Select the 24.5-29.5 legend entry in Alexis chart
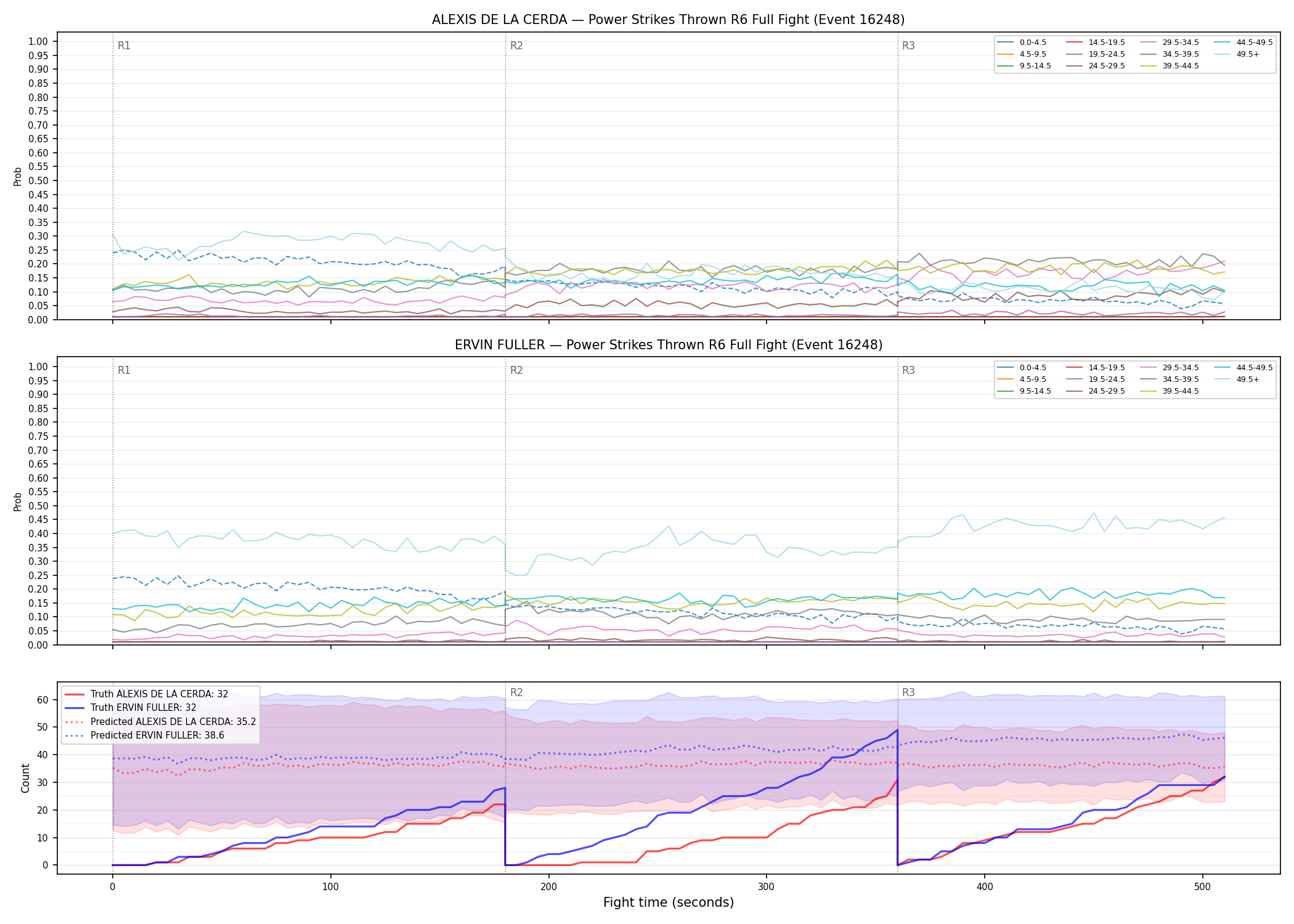The image size is (1294, 924). click(1096, 66)
